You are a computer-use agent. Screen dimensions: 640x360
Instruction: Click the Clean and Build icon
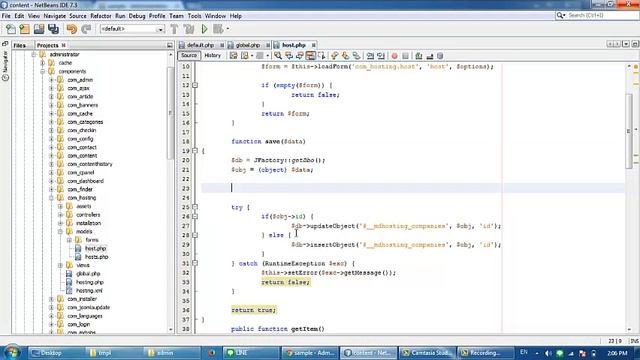189,29
